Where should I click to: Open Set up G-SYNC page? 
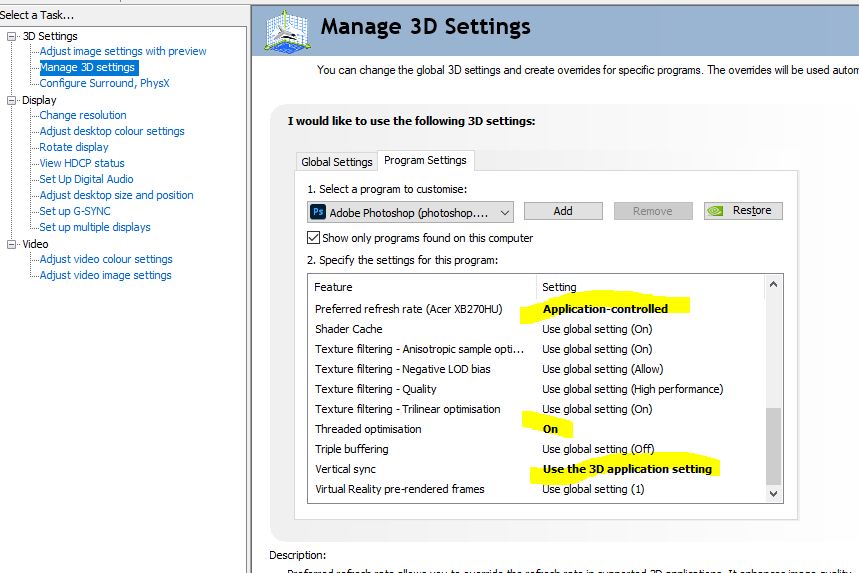75,211
